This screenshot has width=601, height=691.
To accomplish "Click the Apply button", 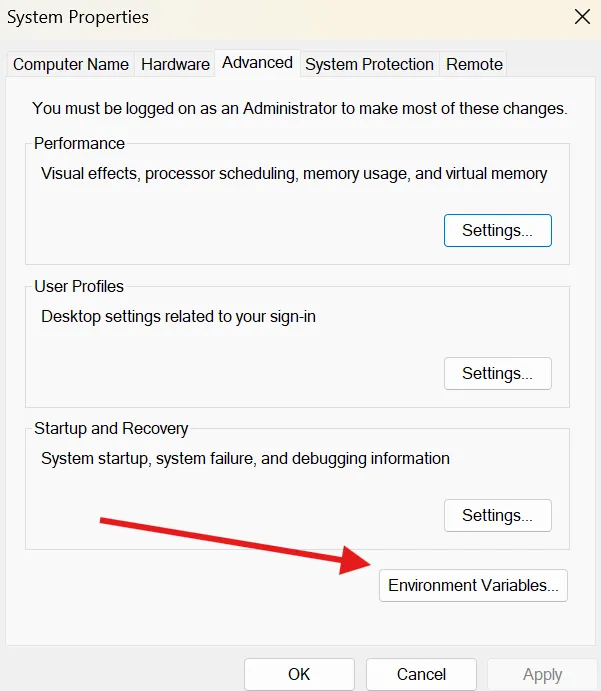I will tap(542, 674).
